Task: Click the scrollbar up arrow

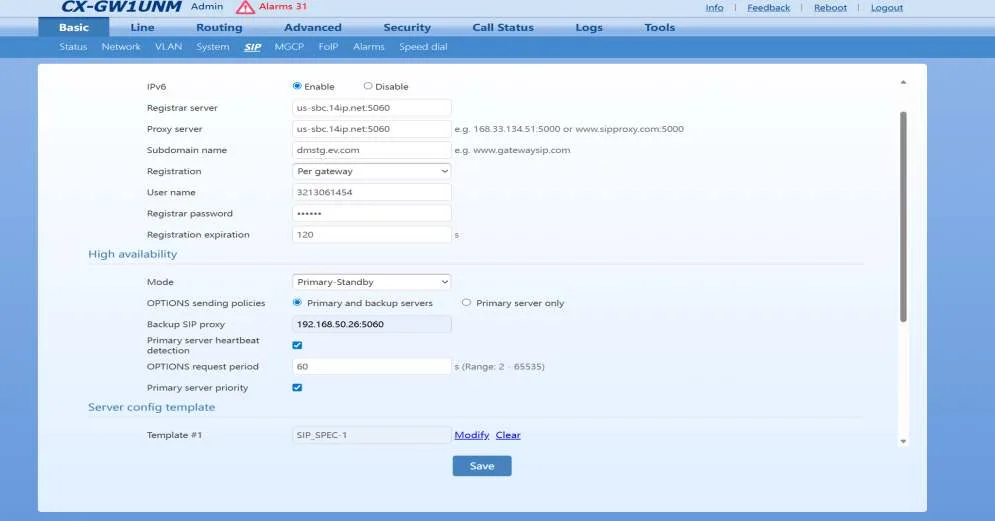Action: tap(903, 82)
